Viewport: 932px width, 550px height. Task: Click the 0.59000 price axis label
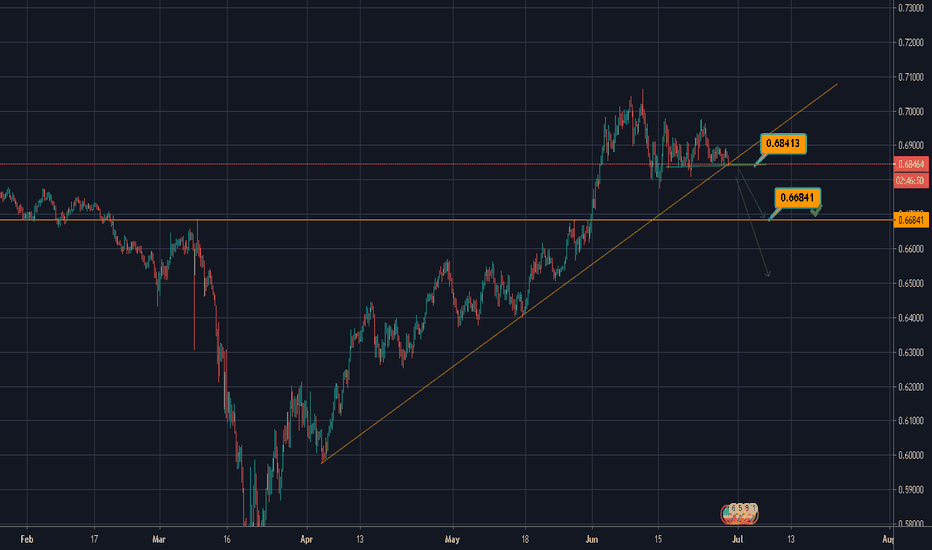pos(911,490)
